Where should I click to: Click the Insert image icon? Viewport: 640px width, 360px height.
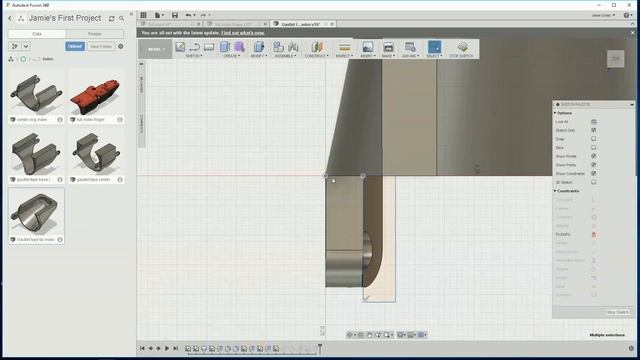(367, 47)
